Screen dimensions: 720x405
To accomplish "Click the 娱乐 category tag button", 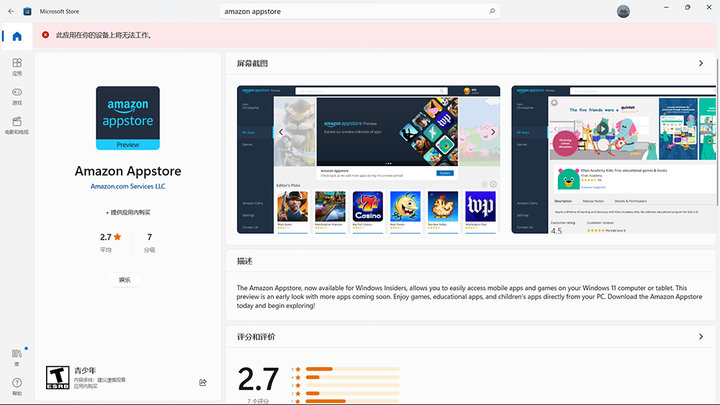I will pyautogui.click(x=124, y=280).
